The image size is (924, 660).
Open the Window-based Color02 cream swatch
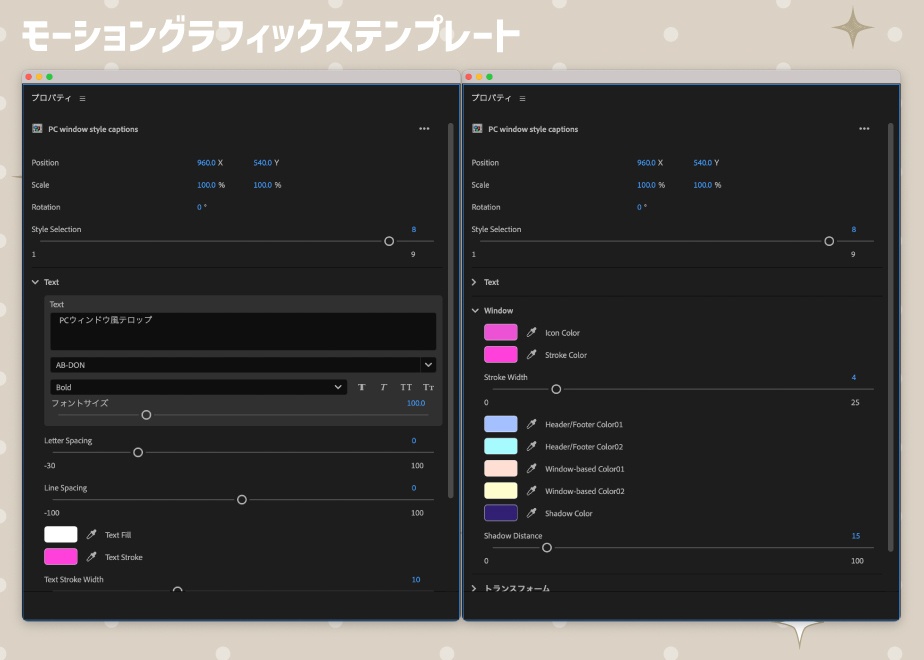point(501,491)
